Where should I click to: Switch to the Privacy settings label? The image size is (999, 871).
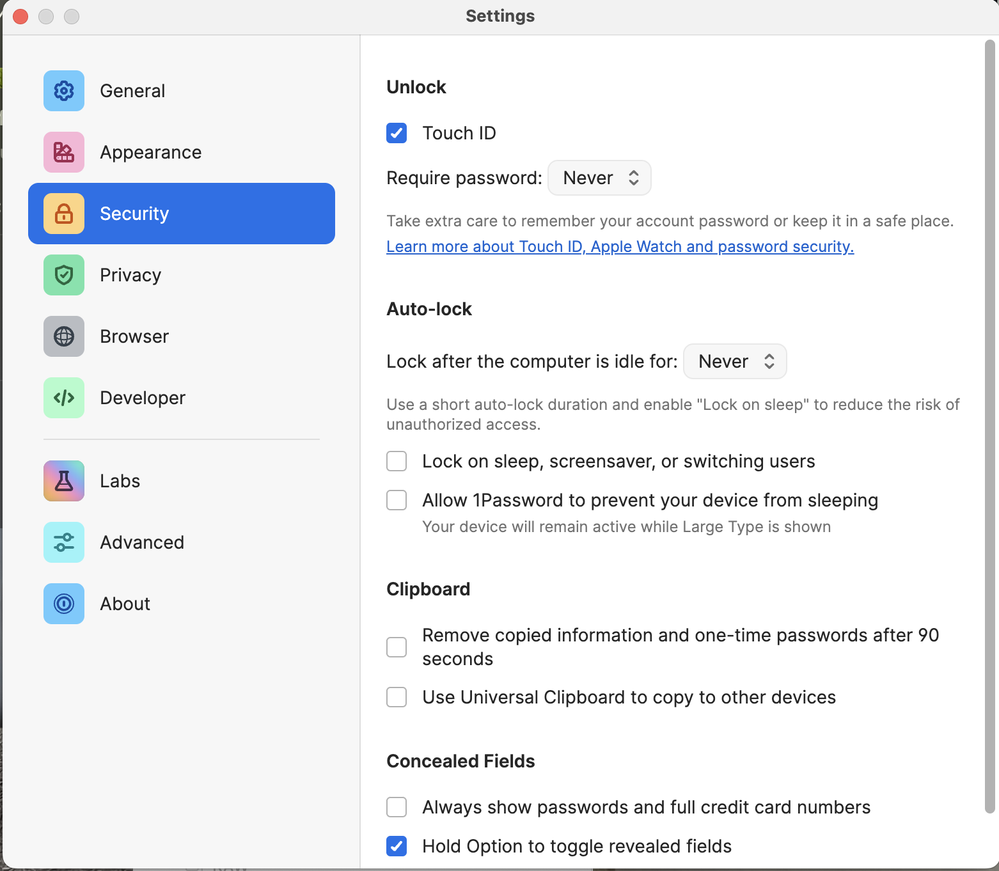tap(130, 275)
